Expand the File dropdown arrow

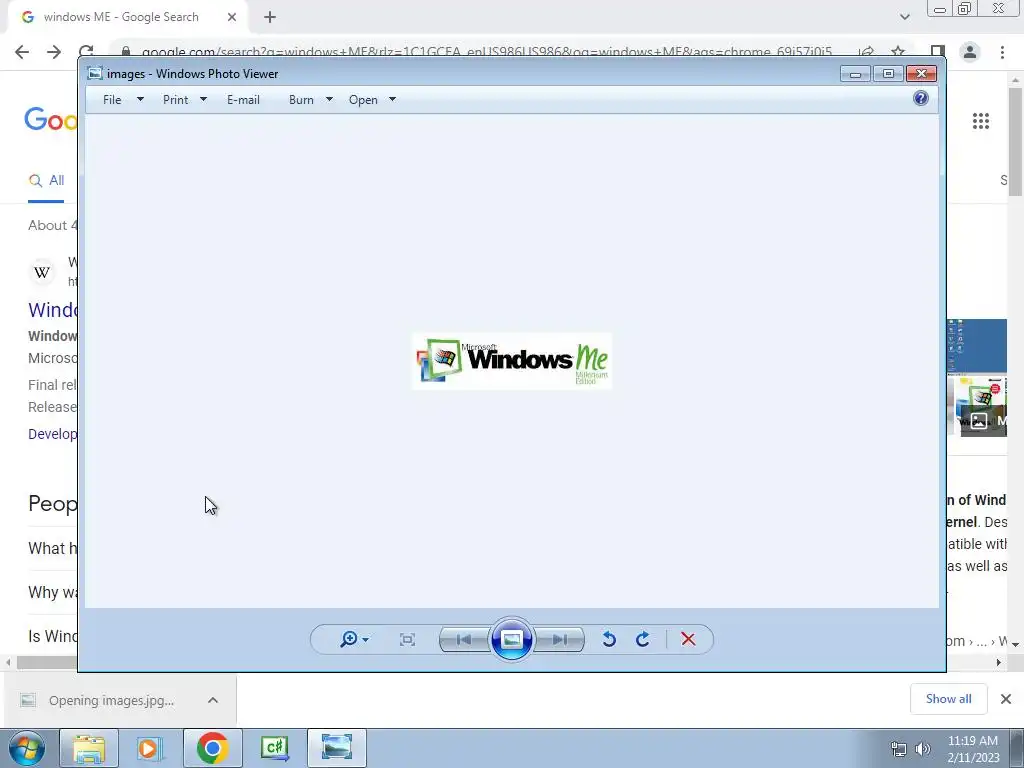pos(140,99)
